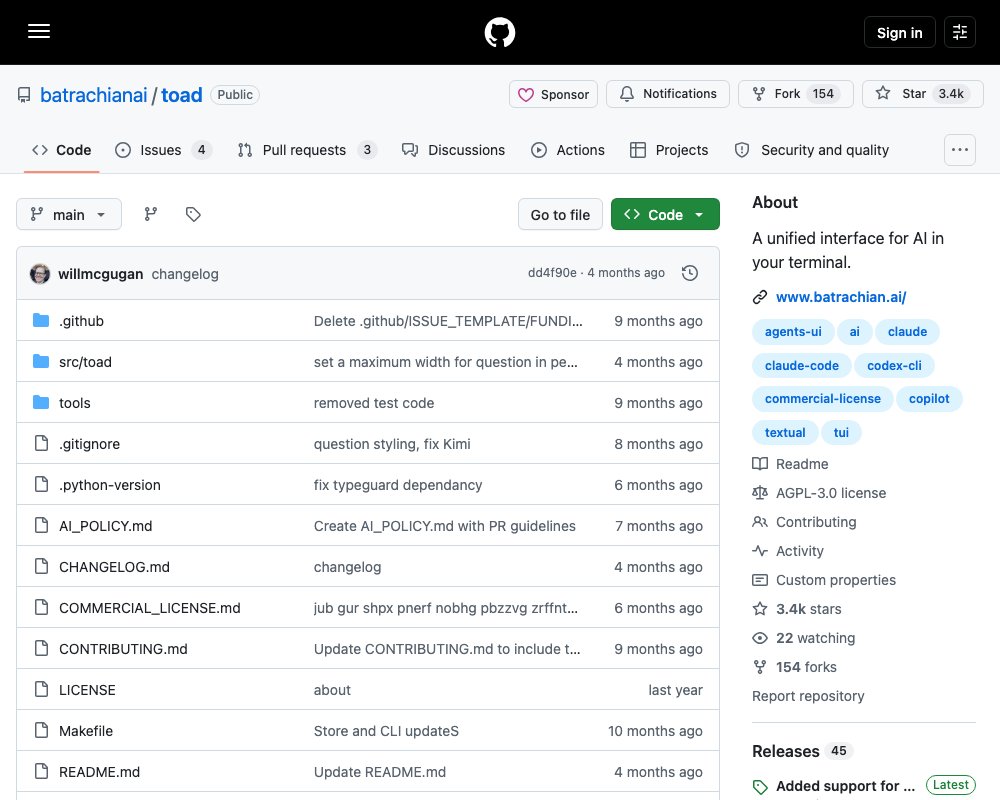This screenshot has width=1000, height=800.
Task: Select the ai topic tag
Action: click(855, 332)
